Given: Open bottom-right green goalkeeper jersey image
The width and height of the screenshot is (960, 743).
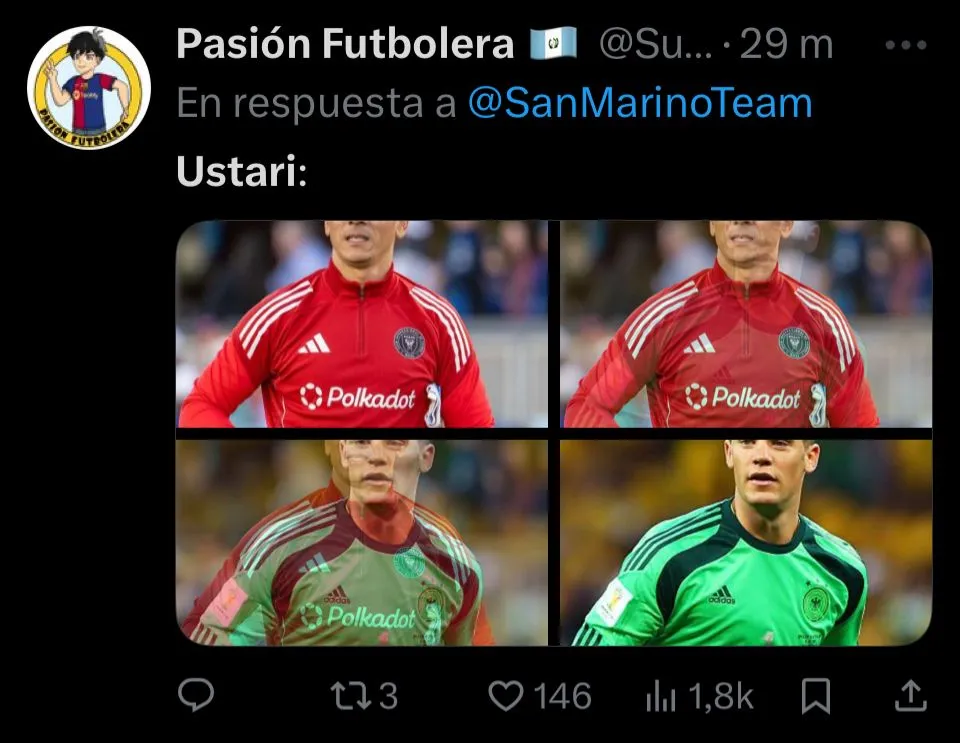Looking at the screenshot, I should tap(746, 543).
